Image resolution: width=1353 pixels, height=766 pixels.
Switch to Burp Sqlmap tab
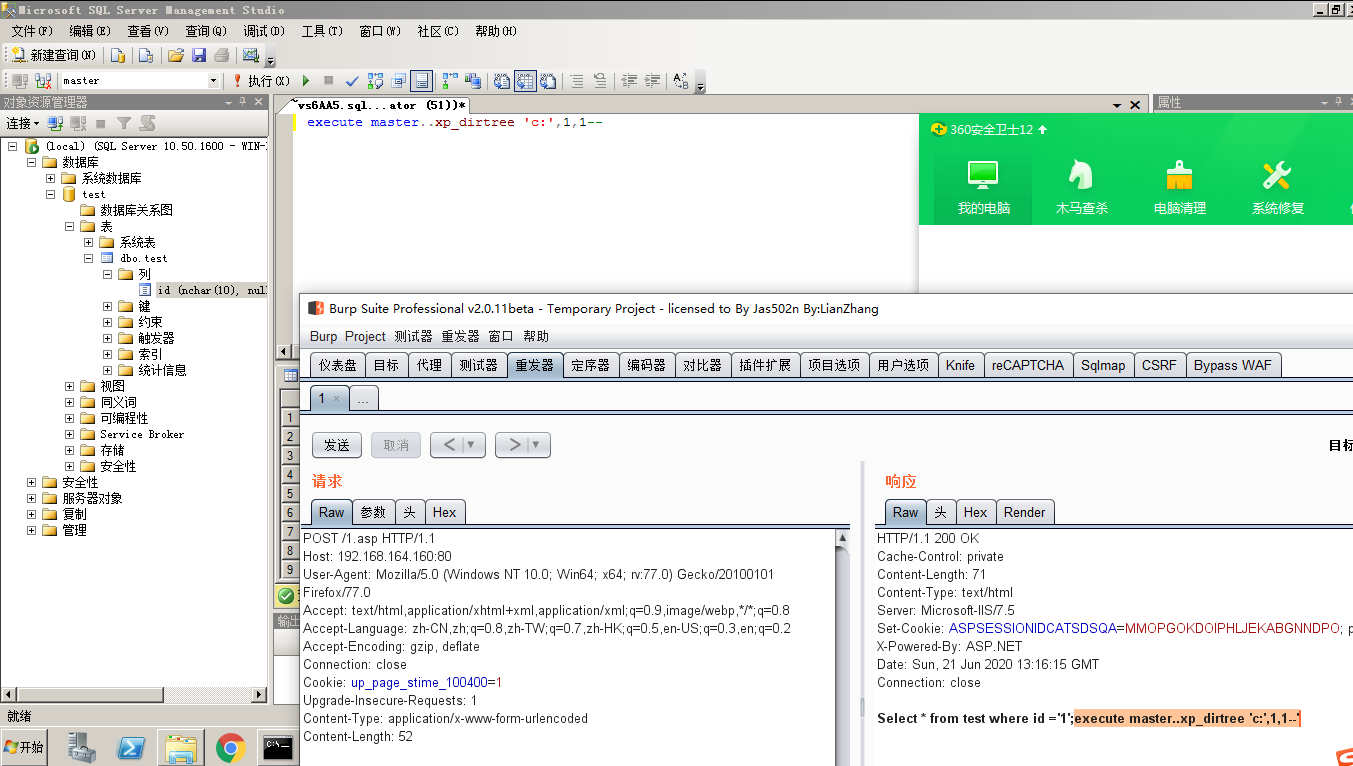pyautogui.click(x=1103, y=365)
